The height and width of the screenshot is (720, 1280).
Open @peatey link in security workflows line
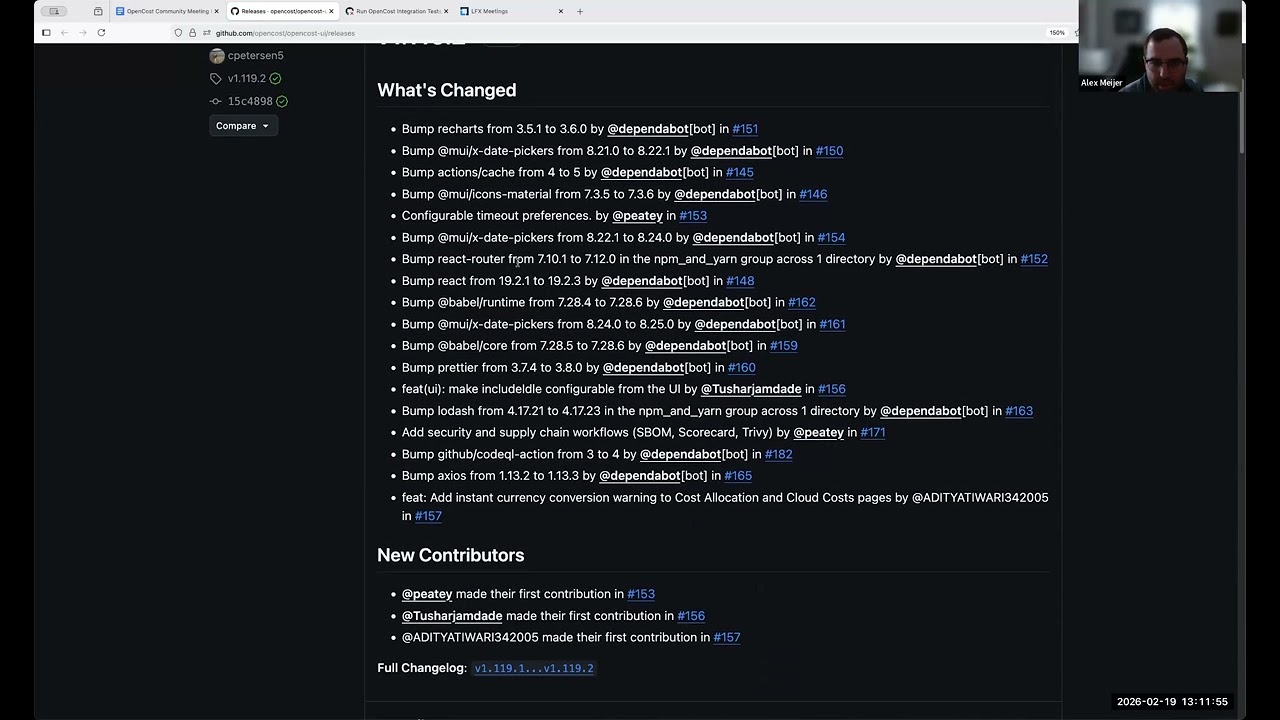click(819, 433)
